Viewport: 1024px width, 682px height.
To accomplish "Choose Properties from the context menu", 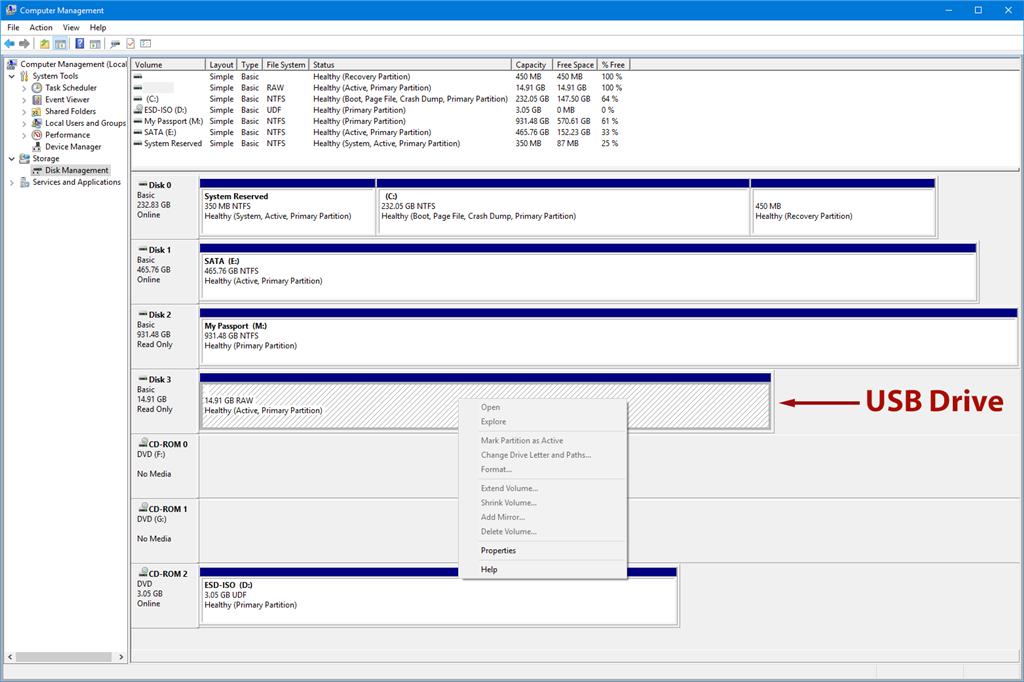I will 498,550.
